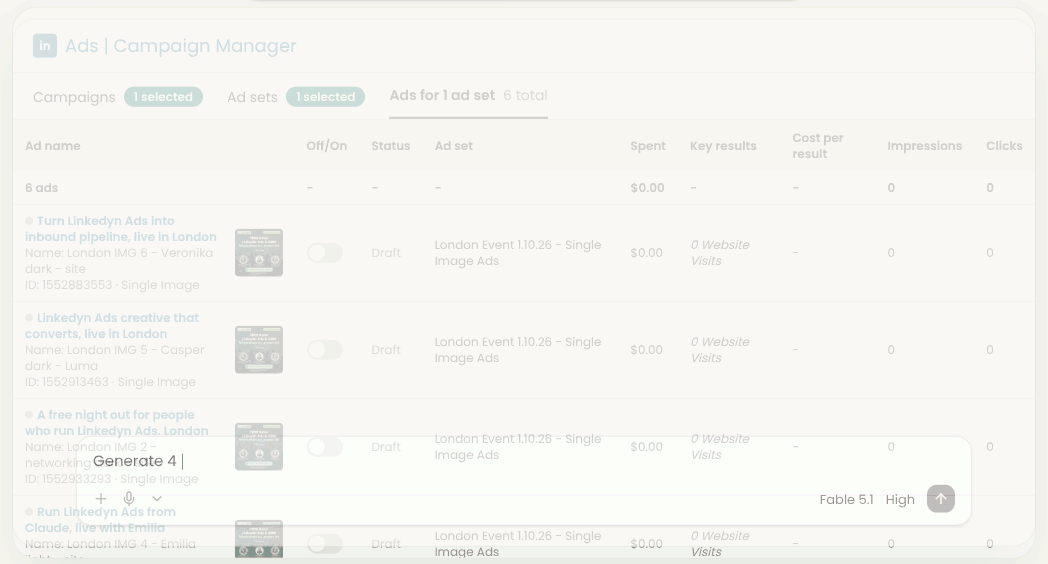Open the Fable 5.1 model selector
1048x564 pixels.
(x=846, y=499)
